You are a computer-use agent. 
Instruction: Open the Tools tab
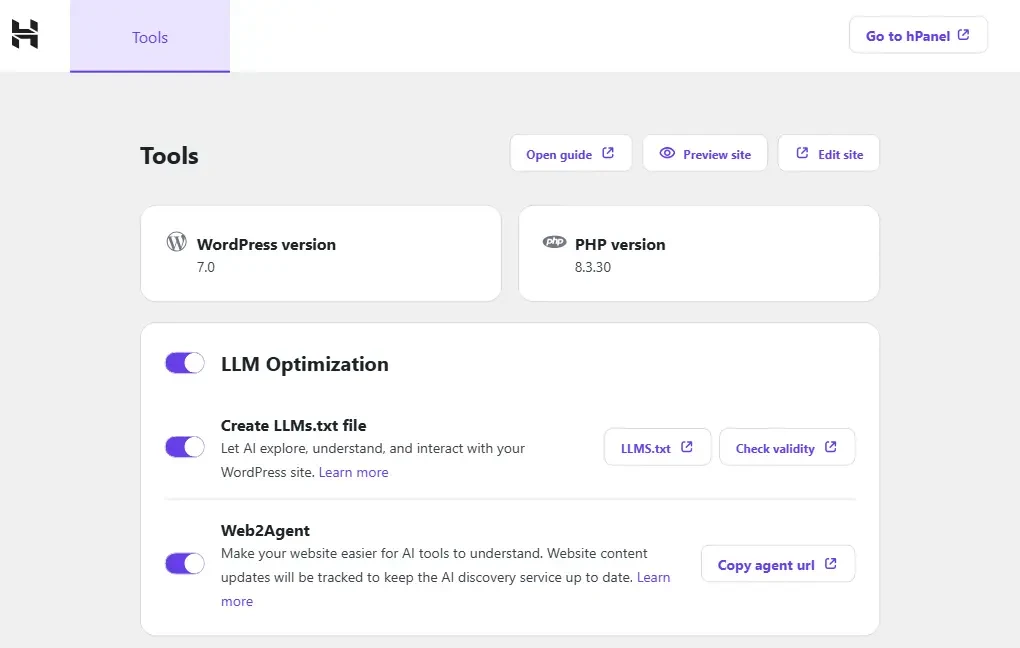click(150, 36)
